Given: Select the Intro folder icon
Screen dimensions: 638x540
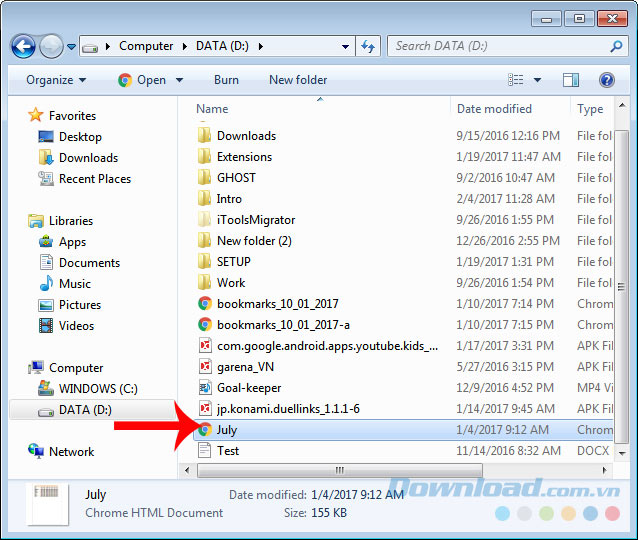Looking at the screenshot, I should point(204,199).
